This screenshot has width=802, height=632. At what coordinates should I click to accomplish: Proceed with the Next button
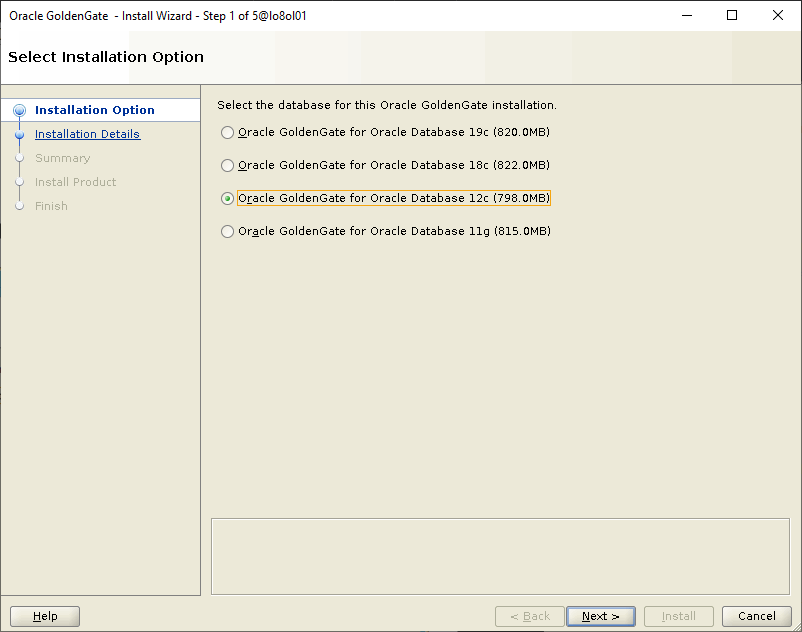pos(600,616)
